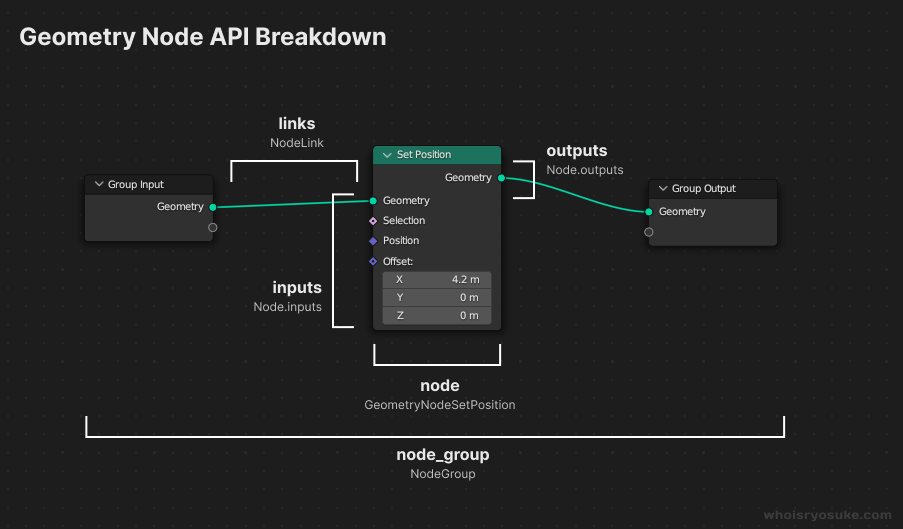Image resolution: width=903 pixels, height=529 pixels.
Task: Click the Position diamond input socket
Action: click(x=373, y=241)
